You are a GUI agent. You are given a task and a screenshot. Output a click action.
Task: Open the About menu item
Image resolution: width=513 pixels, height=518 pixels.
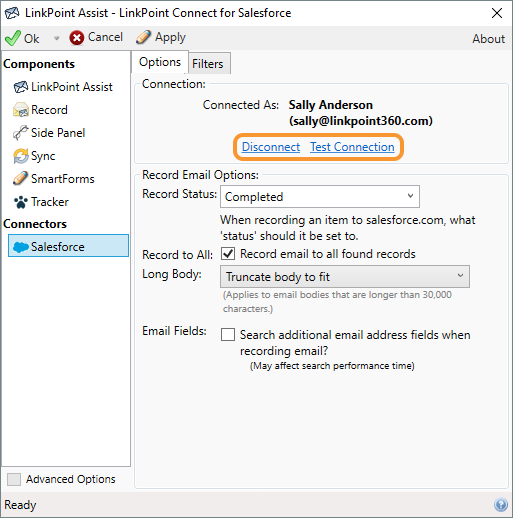point(488,39)
